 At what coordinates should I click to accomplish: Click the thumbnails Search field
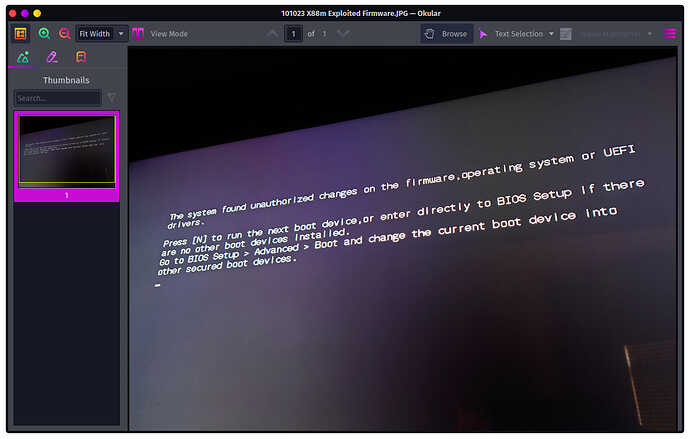(x=58, y=98)
